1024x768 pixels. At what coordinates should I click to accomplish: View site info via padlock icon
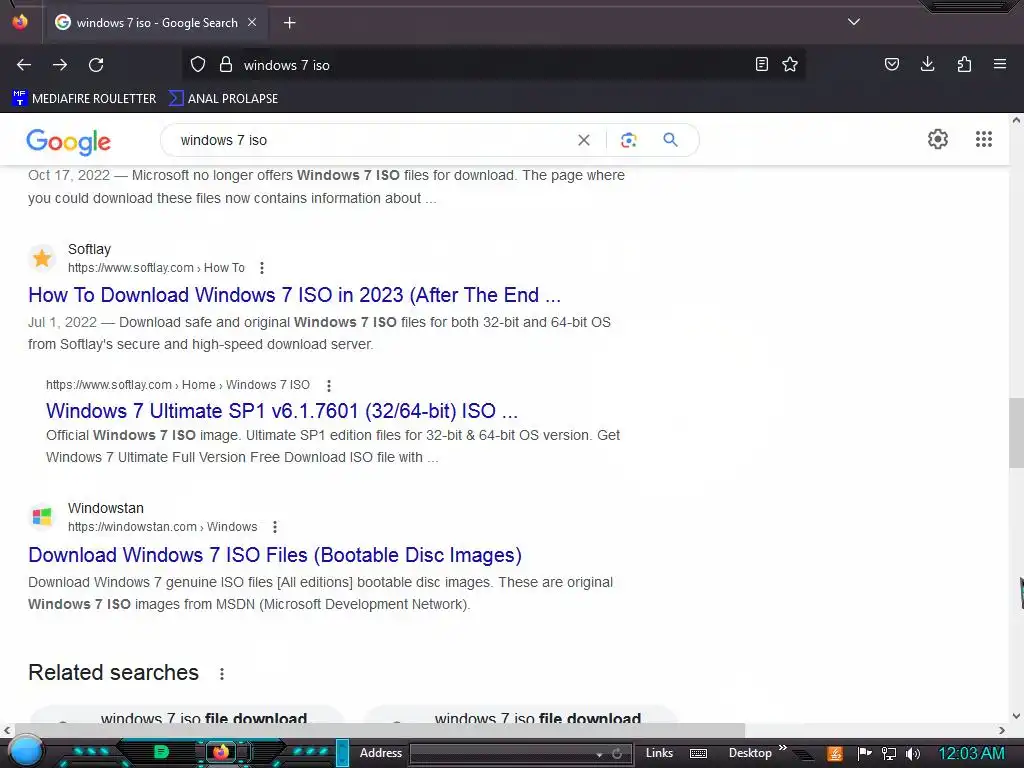226,65
